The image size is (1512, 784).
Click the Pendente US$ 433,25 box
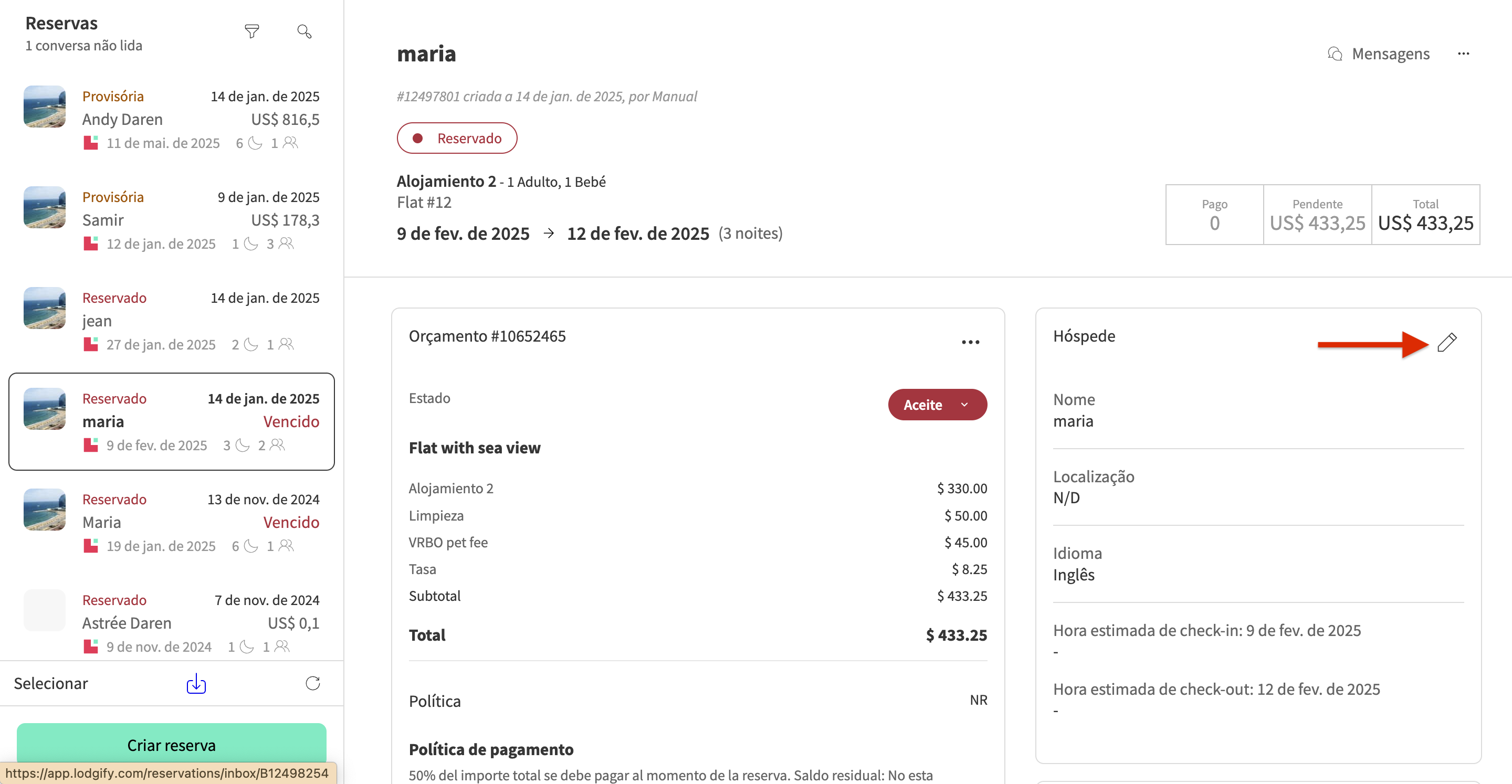tap(1317, 215)
